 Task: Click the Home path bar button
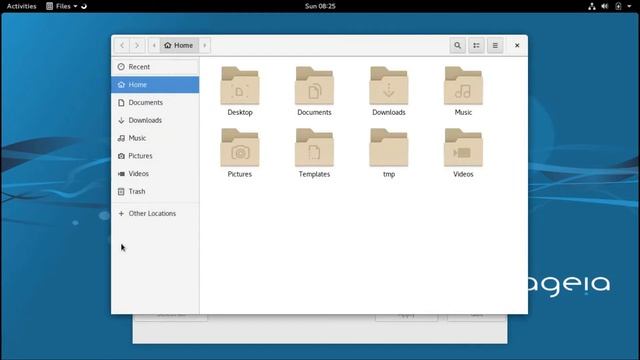point(179,45)
